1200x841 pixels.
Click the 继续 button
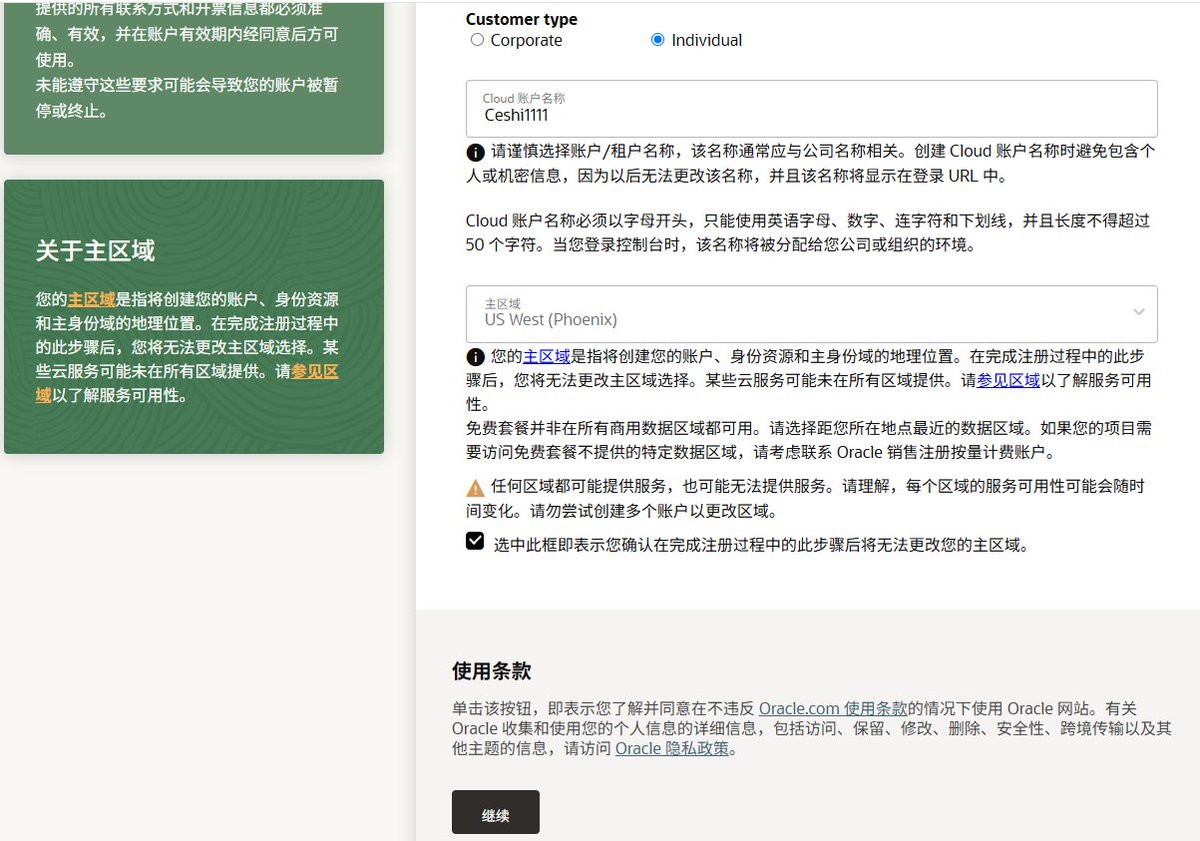click(x=496, y=812)
